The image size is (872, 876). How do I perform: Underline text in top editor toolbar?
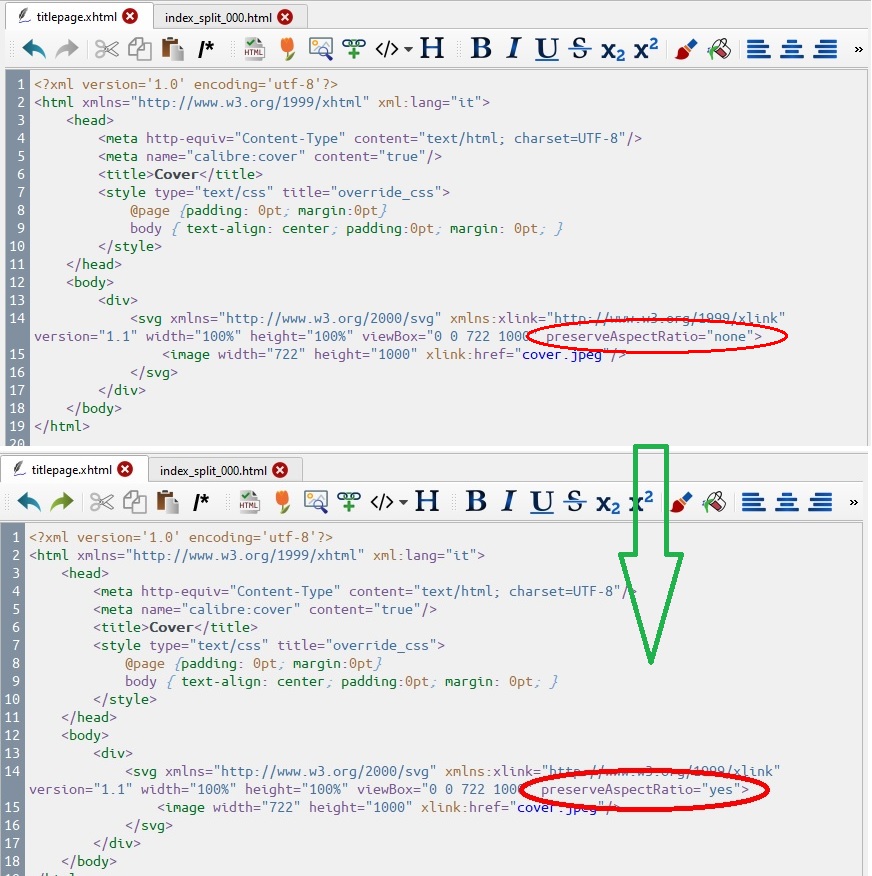[546, 49]
